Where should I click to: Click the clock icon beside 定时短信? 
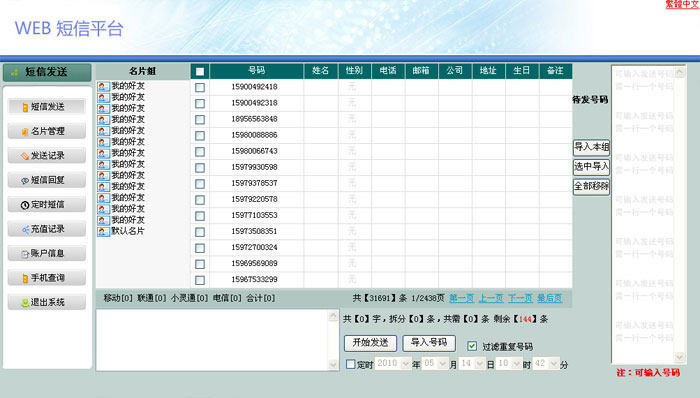[25, 205]
